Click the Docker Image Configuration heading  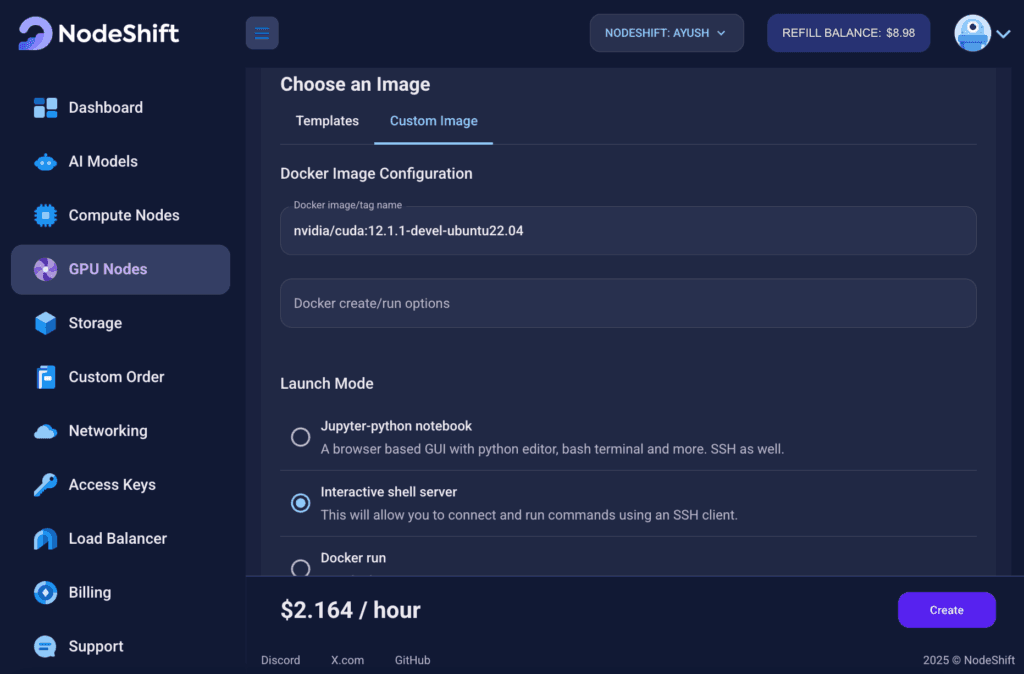(x=376, y=174)
